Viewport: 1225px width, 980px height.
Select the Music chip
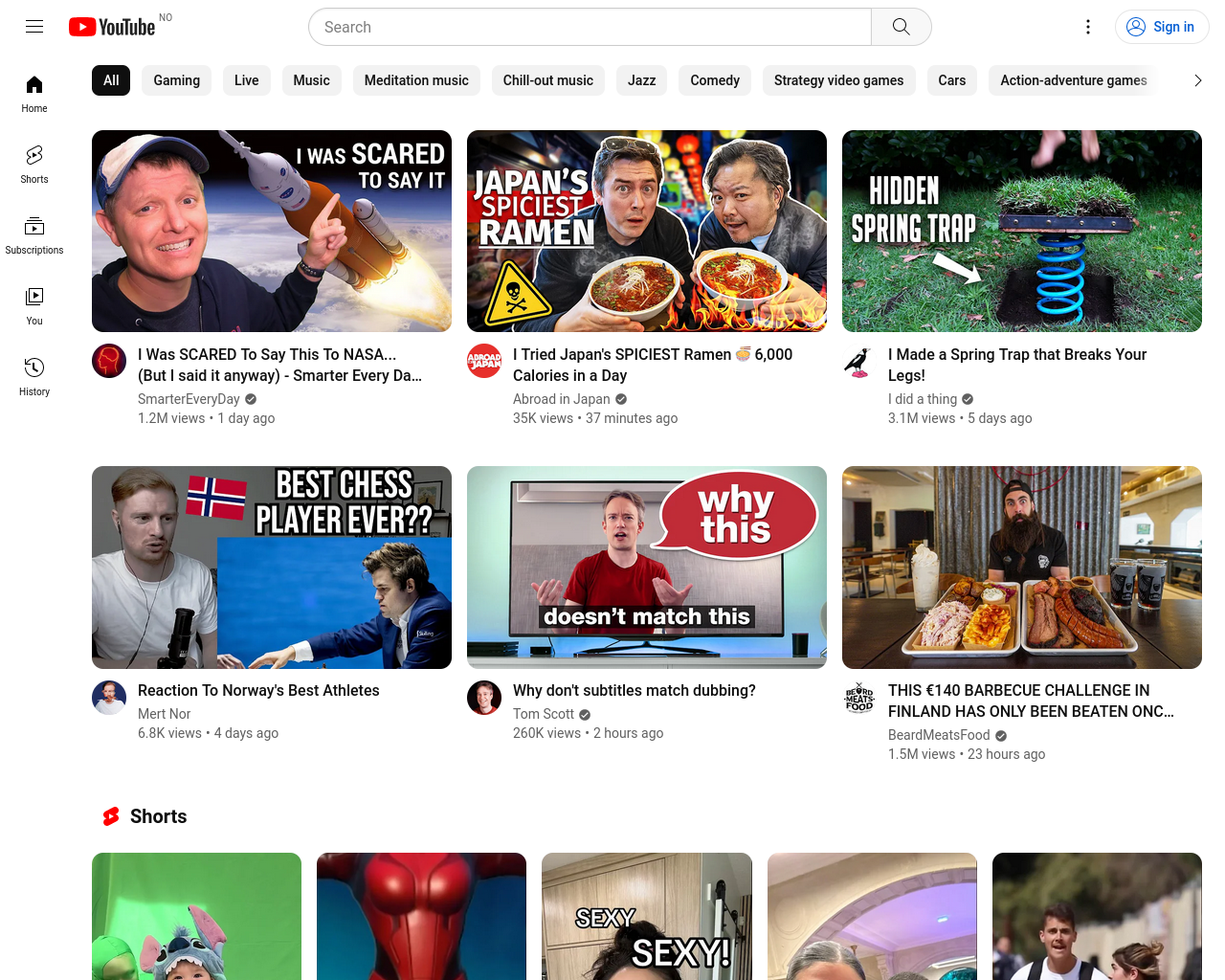pyautogui.click(x=311, y=80)
